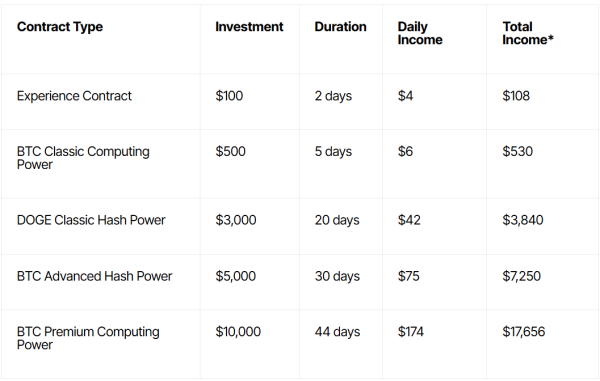The image size is (600, 381).
Task: Click the $7,250 total income cell
Action: tap(522, 276)
